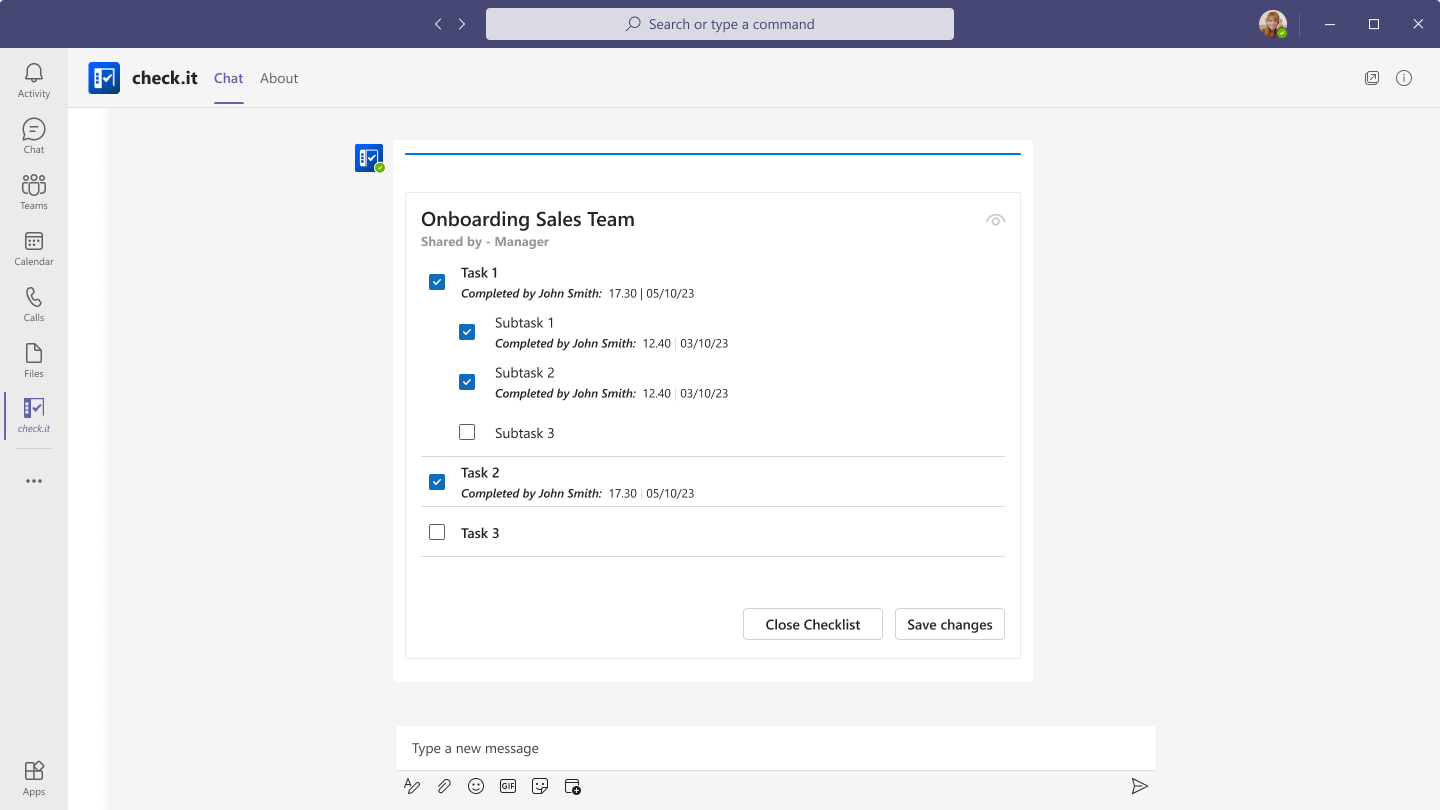The width and height of the screenshot is (1440, 810).
Task: Uncheck the completed Task 1
Action: [437, 281]
